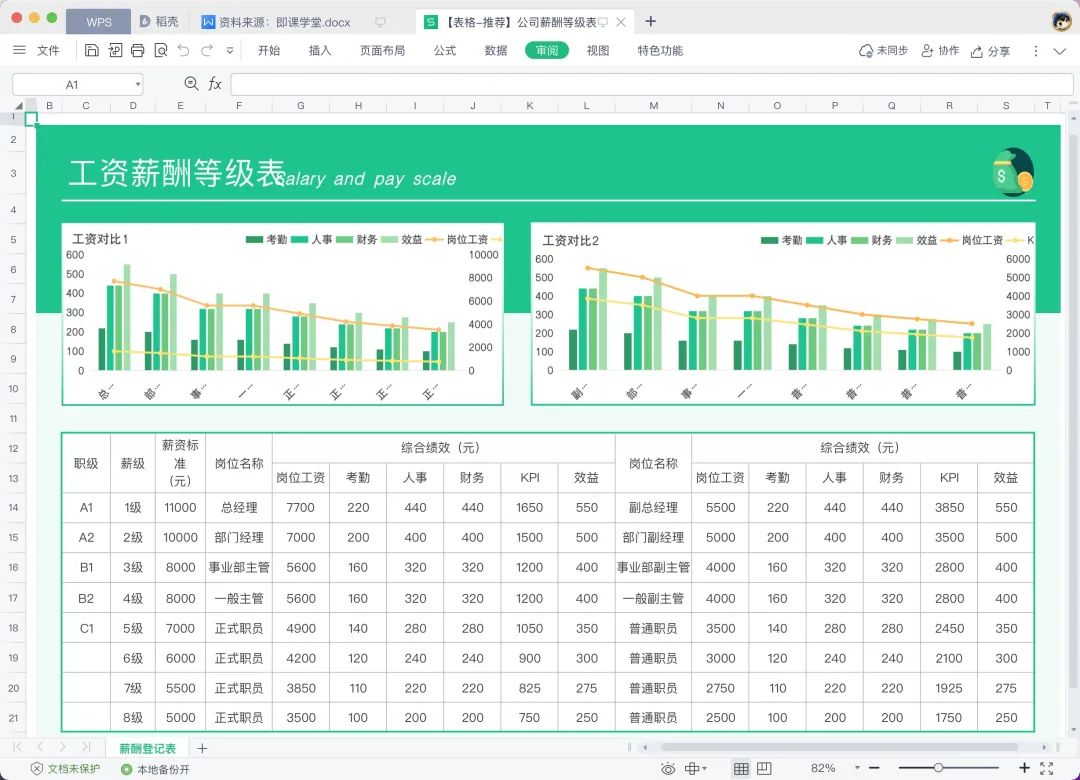
Task: Click the zoom in plus button
Action: [1024, 768]
